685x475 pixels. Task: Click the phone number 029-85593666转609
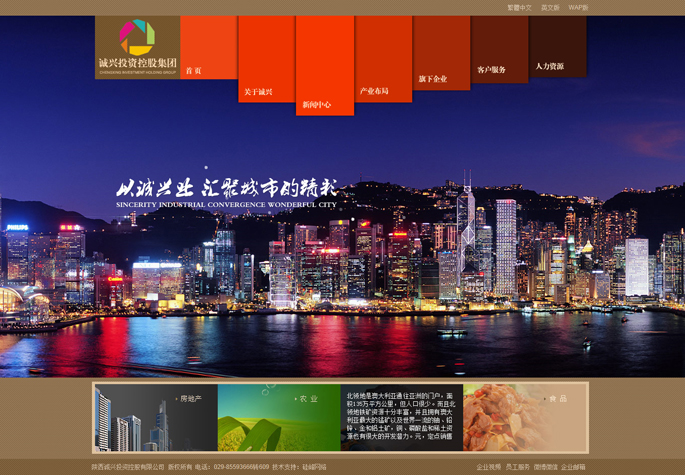click(x=241, y=467)
